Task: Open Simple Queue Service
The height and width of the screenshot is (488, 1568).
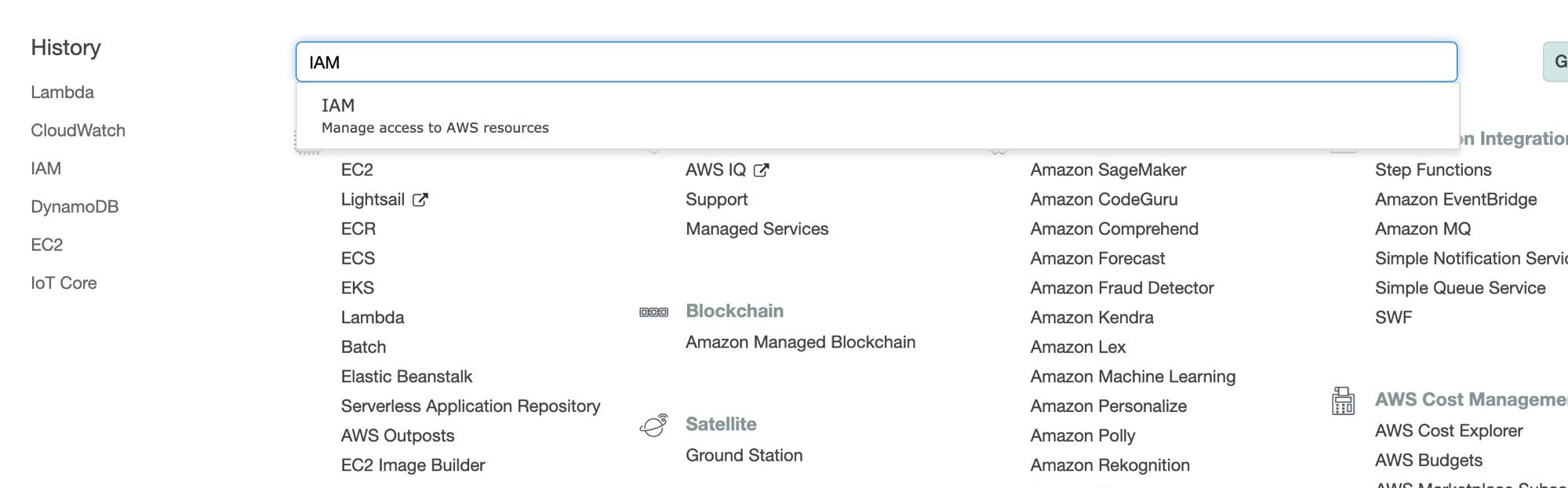Action: click(1461, 289)
